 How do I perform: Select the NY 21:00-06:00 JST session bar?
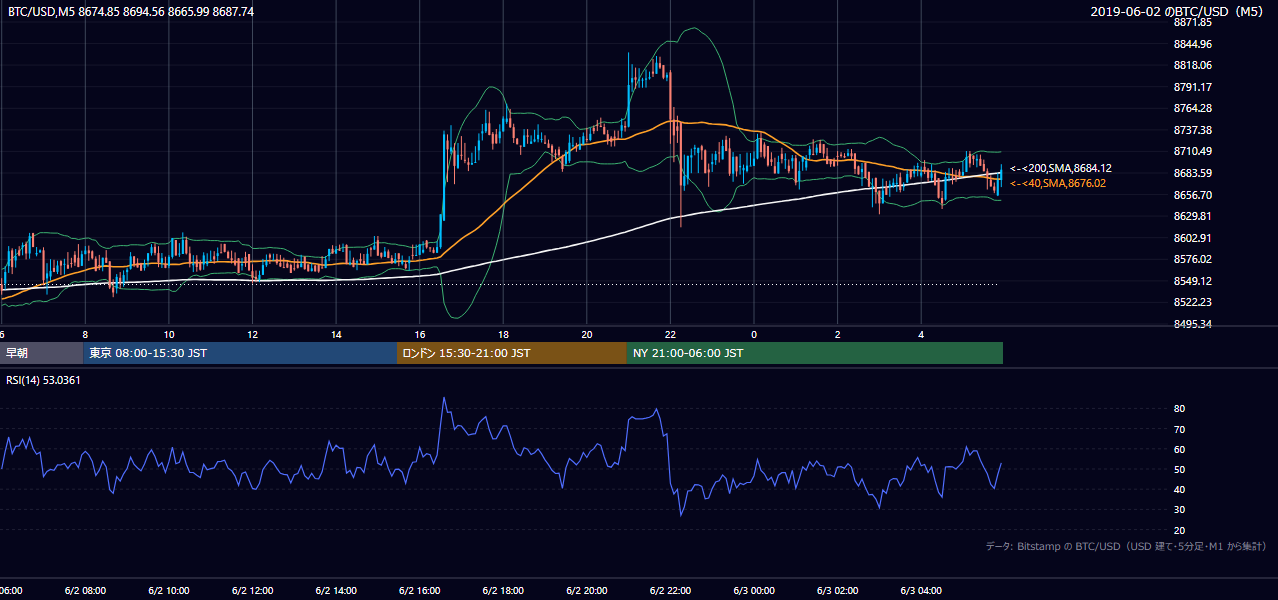815,353
